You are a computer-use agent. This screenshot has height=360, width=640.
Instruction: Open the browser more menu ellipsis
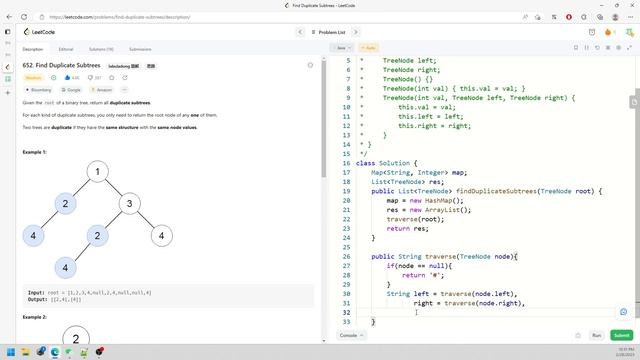(630, 17)
